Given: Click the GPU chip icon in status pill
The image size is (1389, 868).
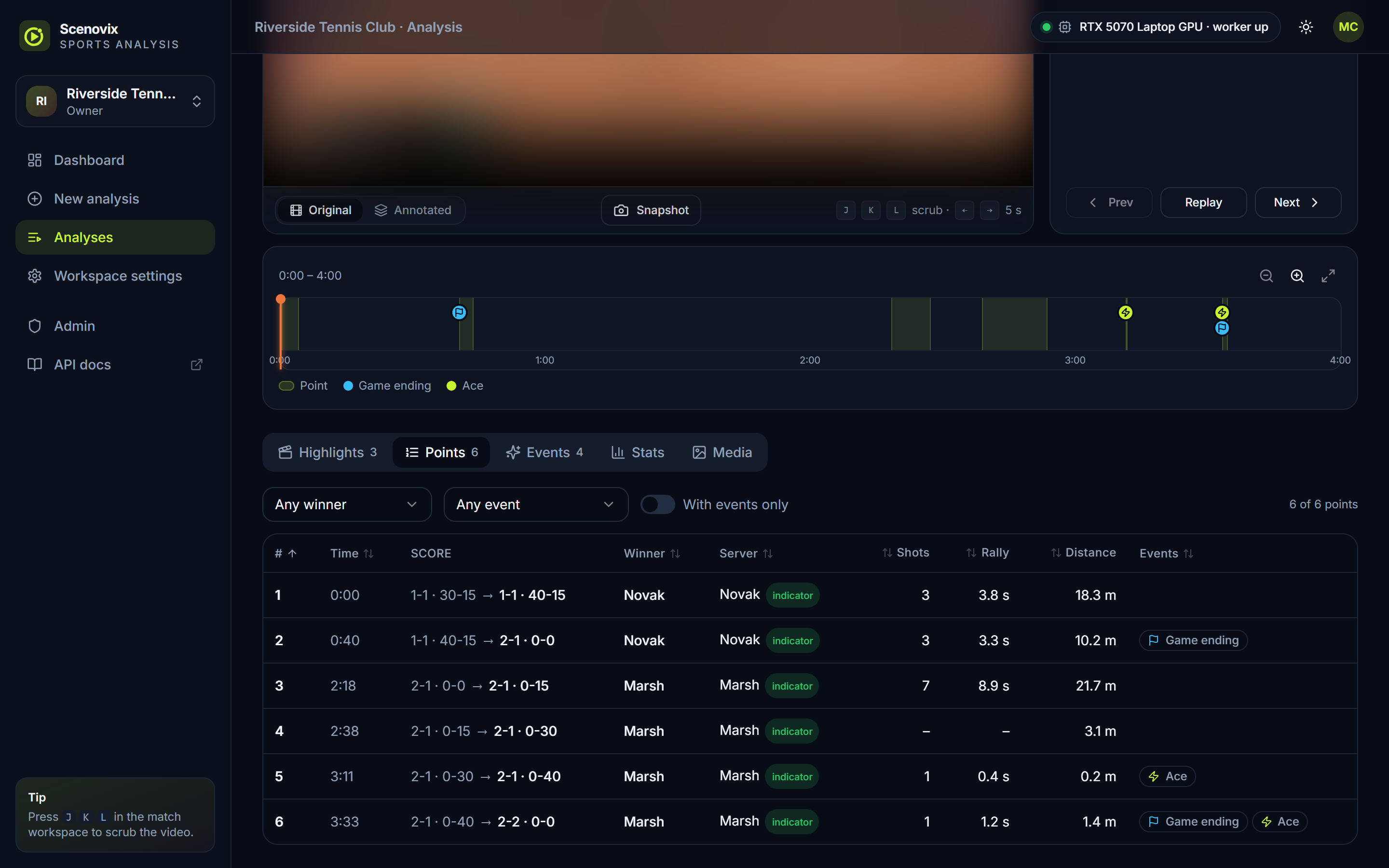Looking at the screenshot, I should (x=1065, y=27).
